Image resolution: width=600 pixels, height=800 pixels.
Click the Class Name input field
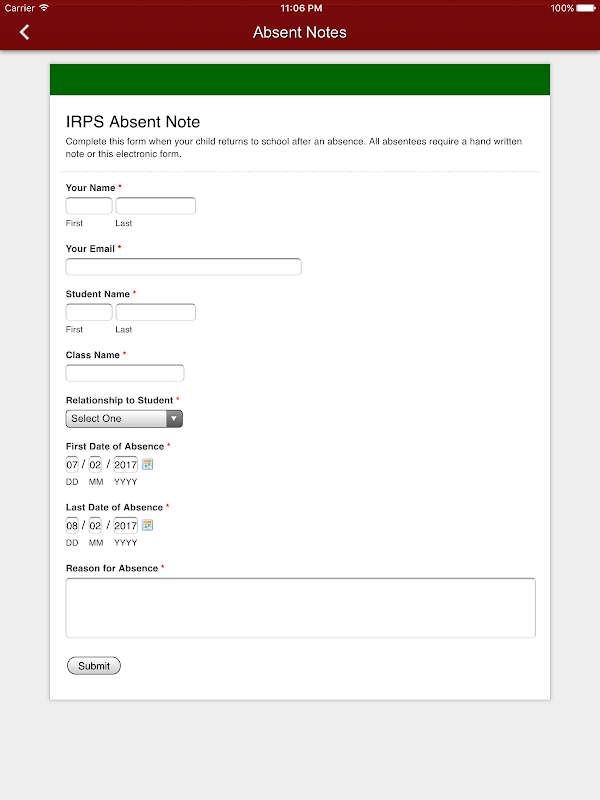[x=125, y=373]
